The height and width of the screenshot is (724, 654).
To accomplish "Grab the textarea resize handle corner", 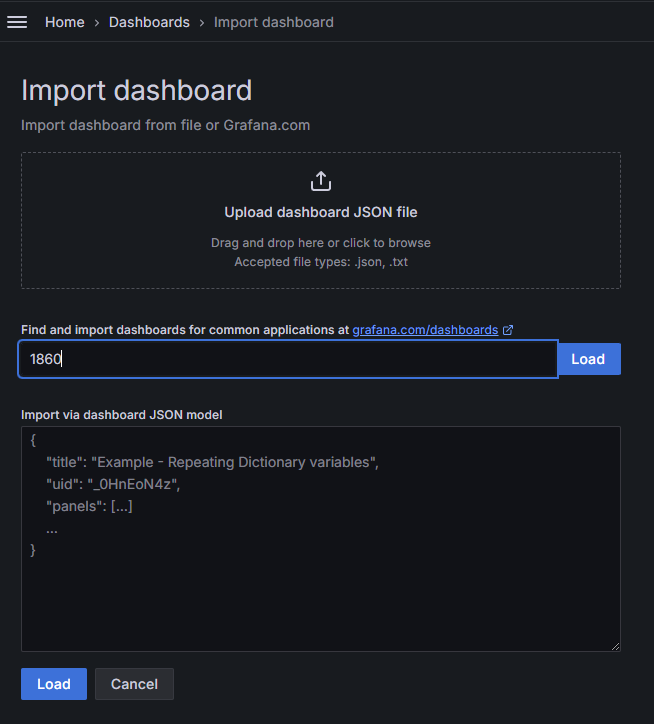I will [x=615, y=646].
